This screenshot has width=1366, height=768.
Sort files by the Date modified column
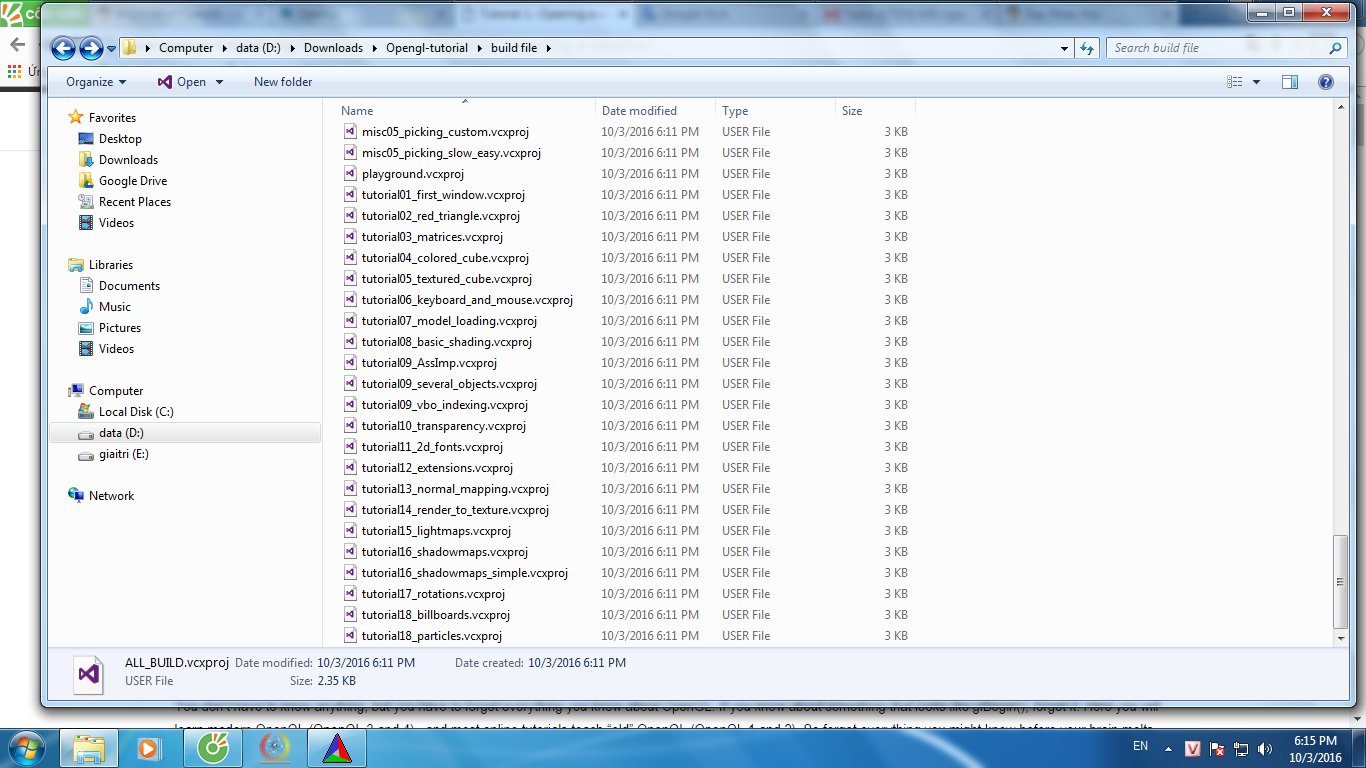(x=640, y=111)
